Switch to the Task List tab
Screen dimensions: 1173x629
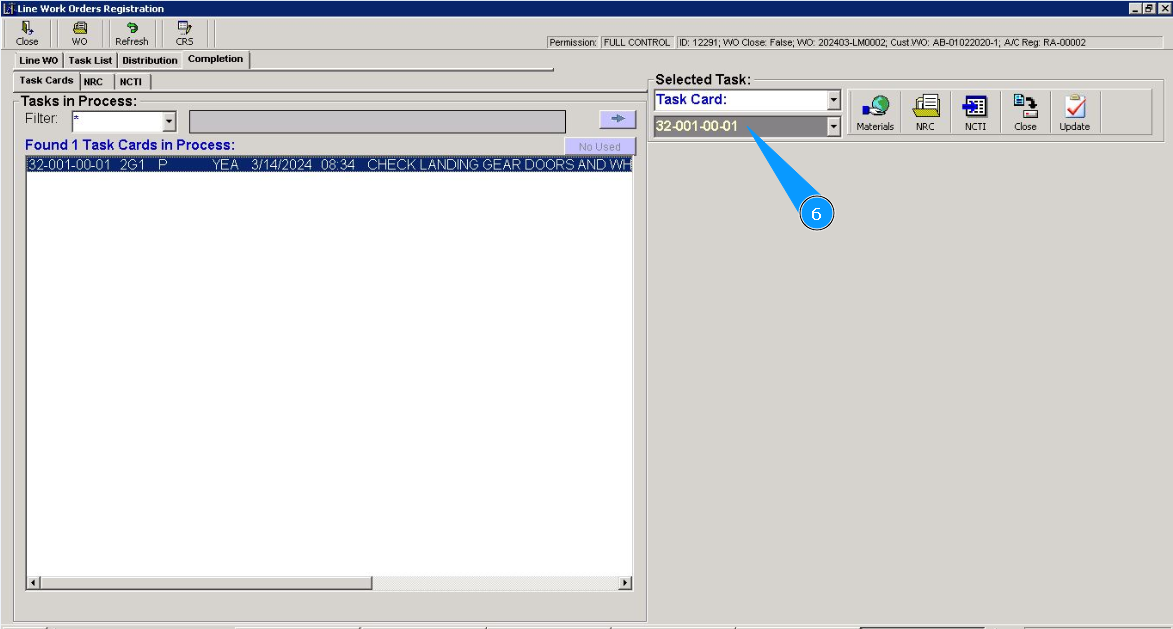90,61
